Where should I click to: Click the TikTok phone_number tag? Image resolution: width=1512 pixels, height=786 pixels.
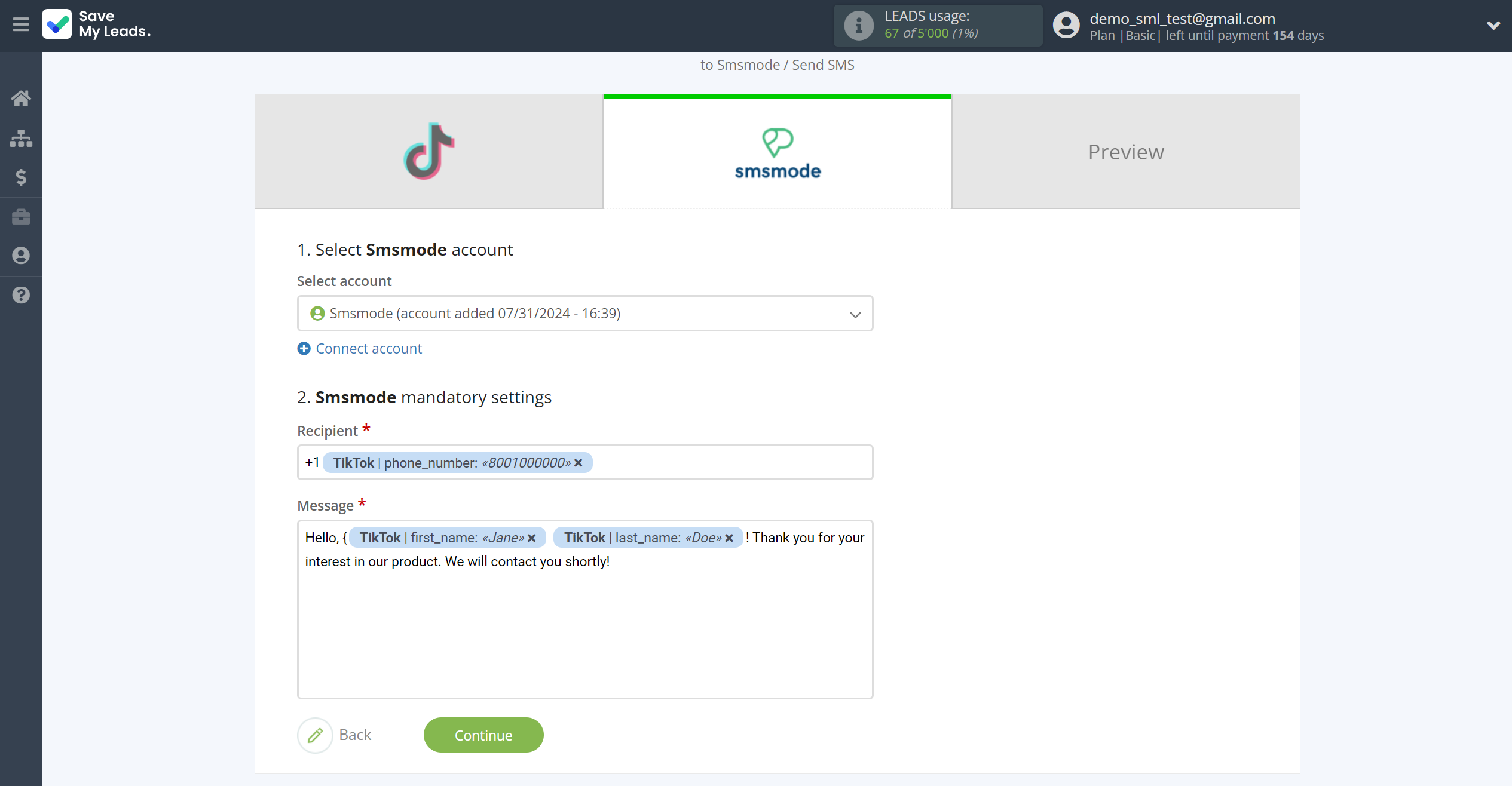click(x=458, y=463)
